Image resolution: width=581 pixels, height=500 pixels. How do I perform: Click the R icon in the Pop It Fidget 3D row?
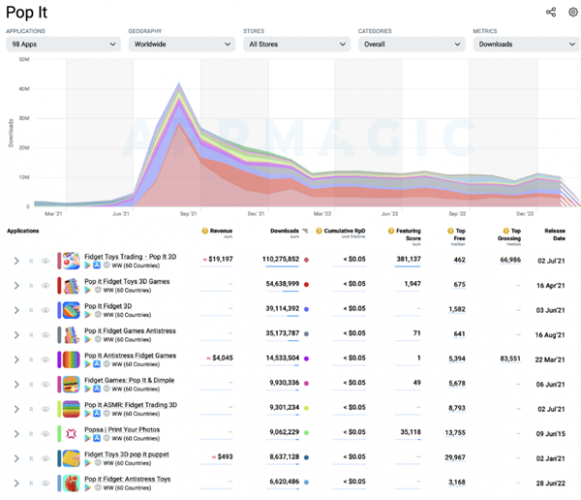coord(31,310)
